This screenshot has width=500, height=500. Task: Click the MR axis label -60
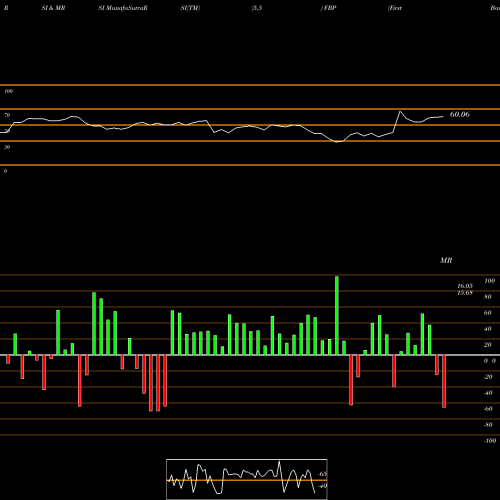click(488, 409)
